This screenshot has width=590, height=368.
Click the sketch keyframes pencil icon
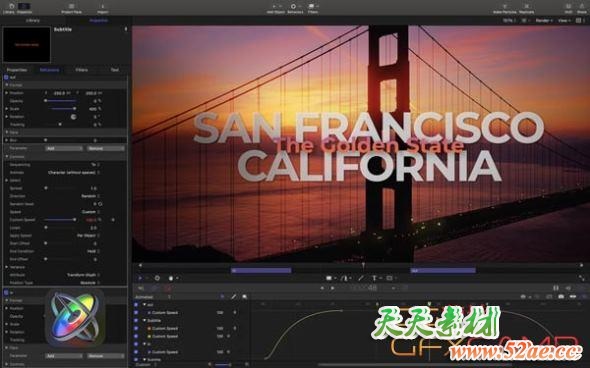coord(234,297)
